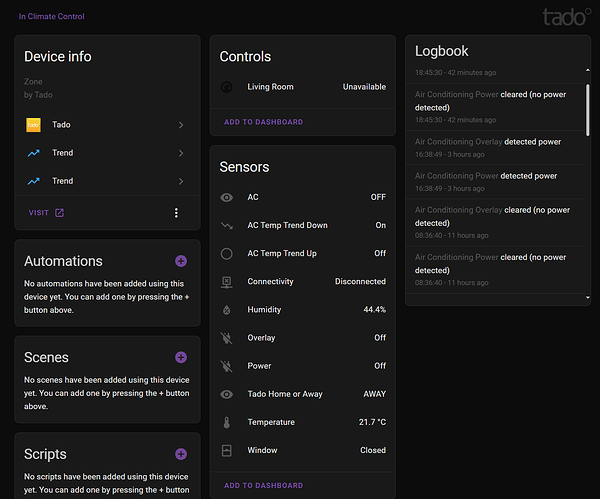The height and width of the screenshot is (499, 600).
Task: Click the thermometer Temperature icon
Action: click(x=226, y=422)
